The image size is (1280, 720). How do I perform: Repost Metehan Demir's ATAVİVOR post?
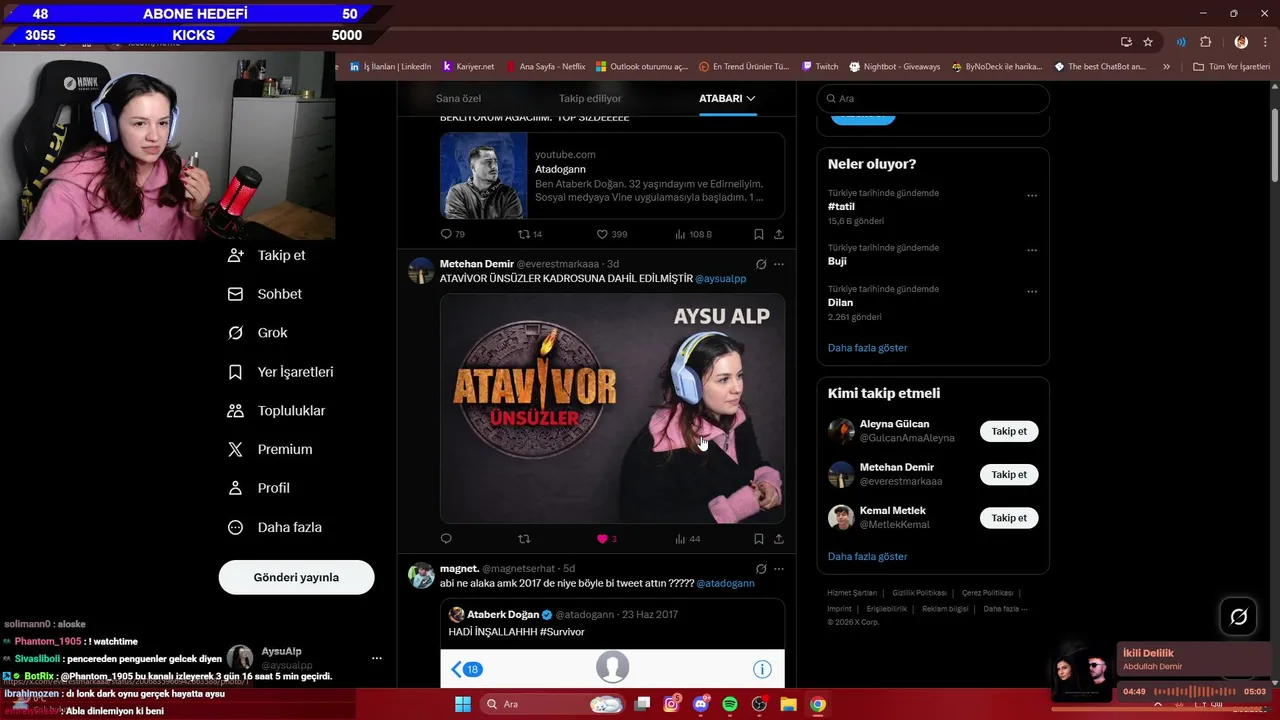[524, 539]
